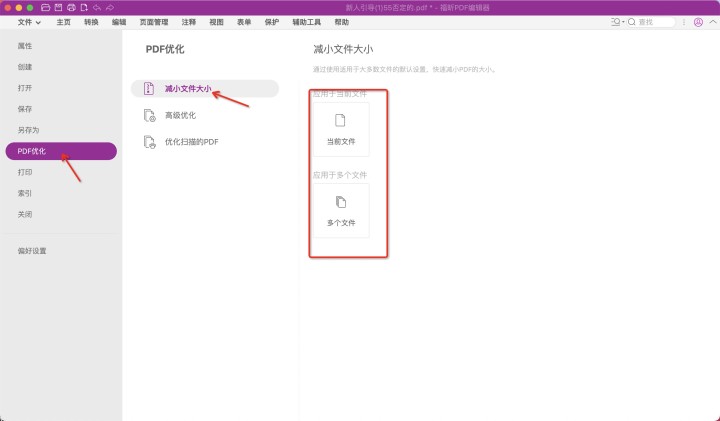This screenshot has height=421, width=720.
Task: Open the 页面管理 menu tab
Action: (154, 21)
